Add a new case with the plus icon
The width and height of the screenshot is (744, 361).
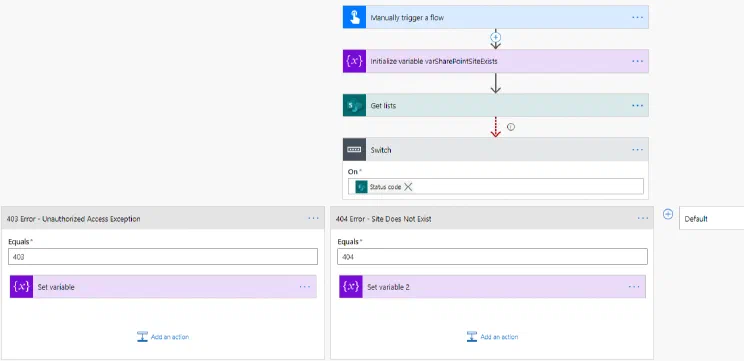click(x=668, y=214)
